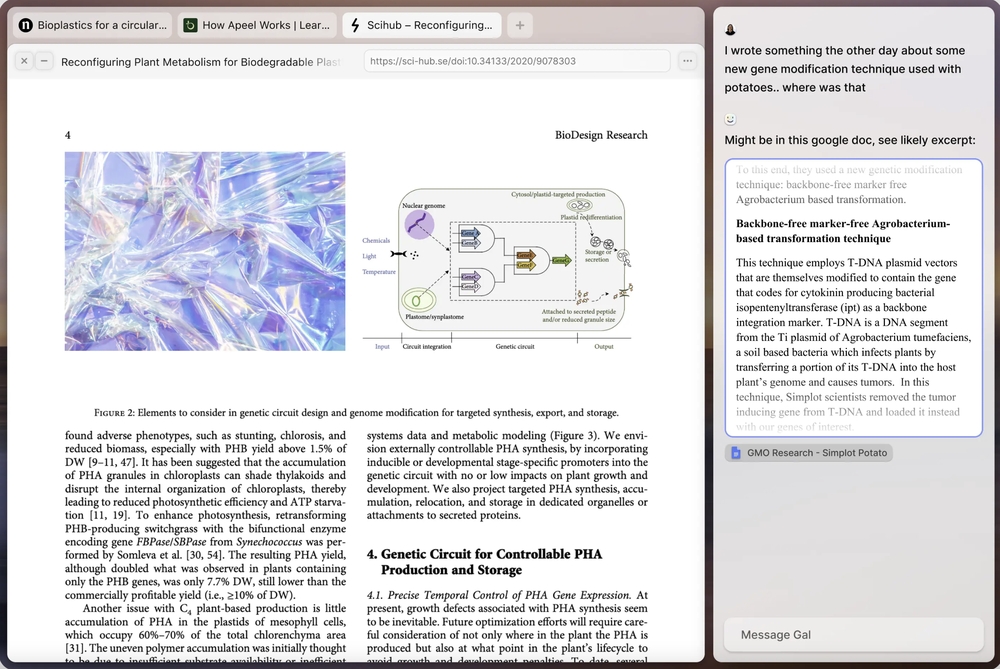Close the page with the X button
The image size is (1000, 669).
tap(24, 61)
